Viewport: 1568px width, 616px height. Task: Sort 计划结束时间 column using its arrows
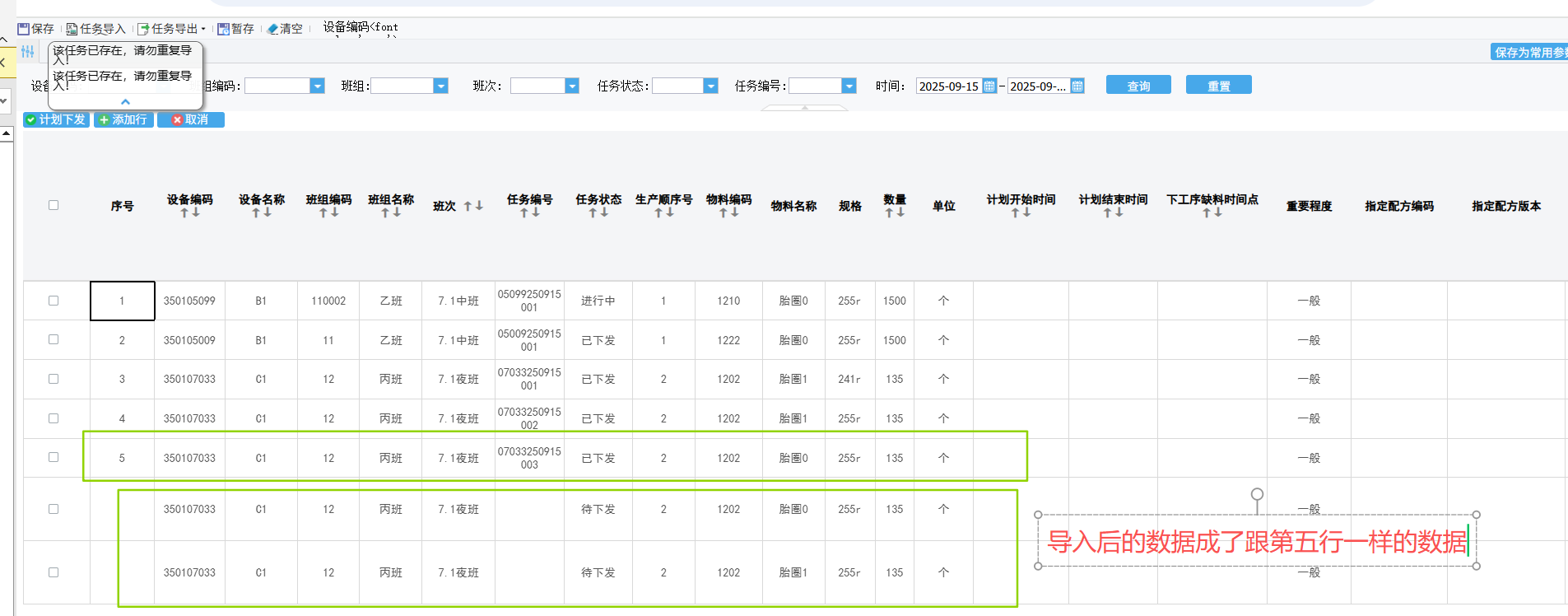click(1113, 212)
